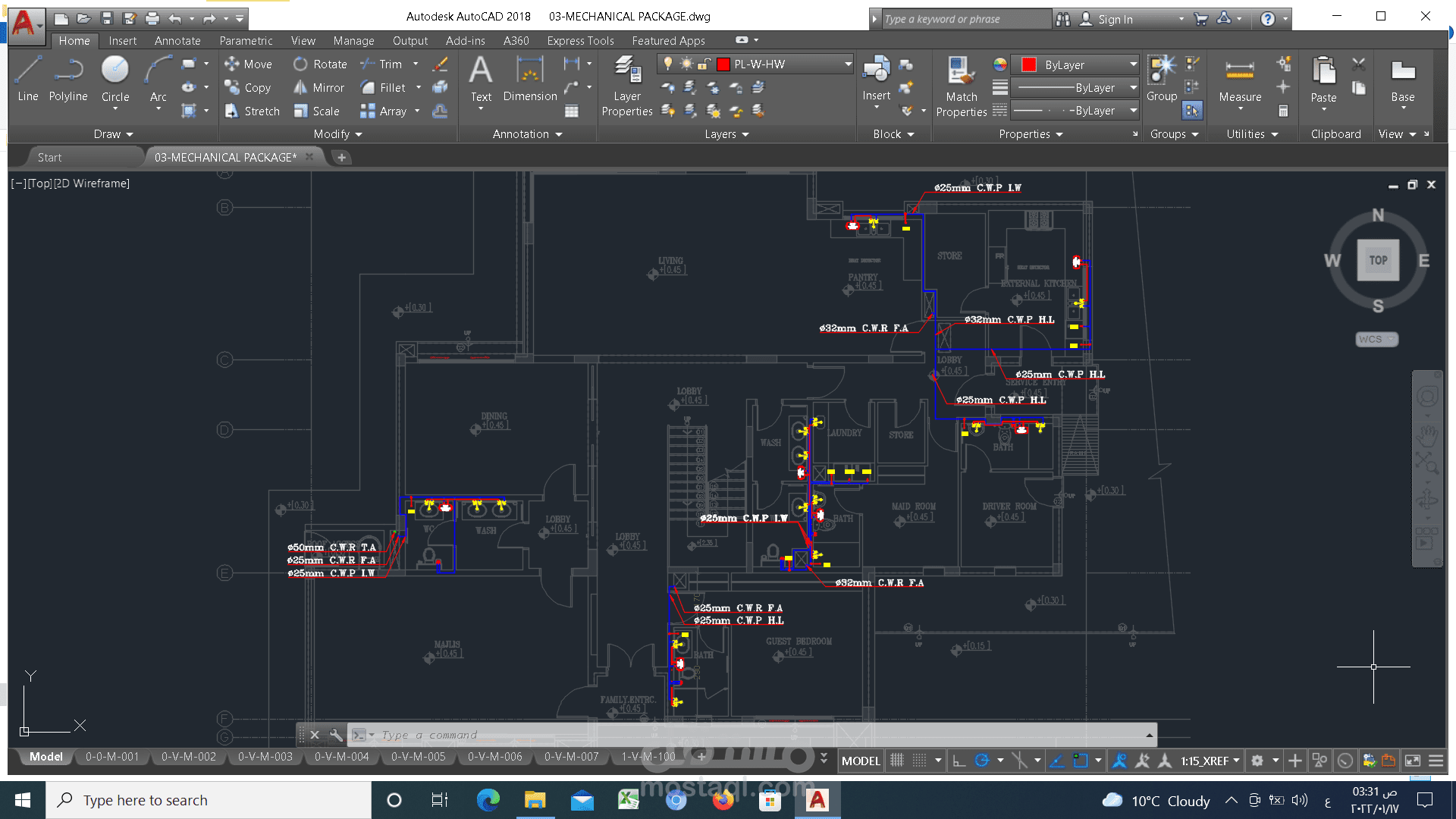Click the red layer color swatch

pyautogui.click(x=723, y=64)
